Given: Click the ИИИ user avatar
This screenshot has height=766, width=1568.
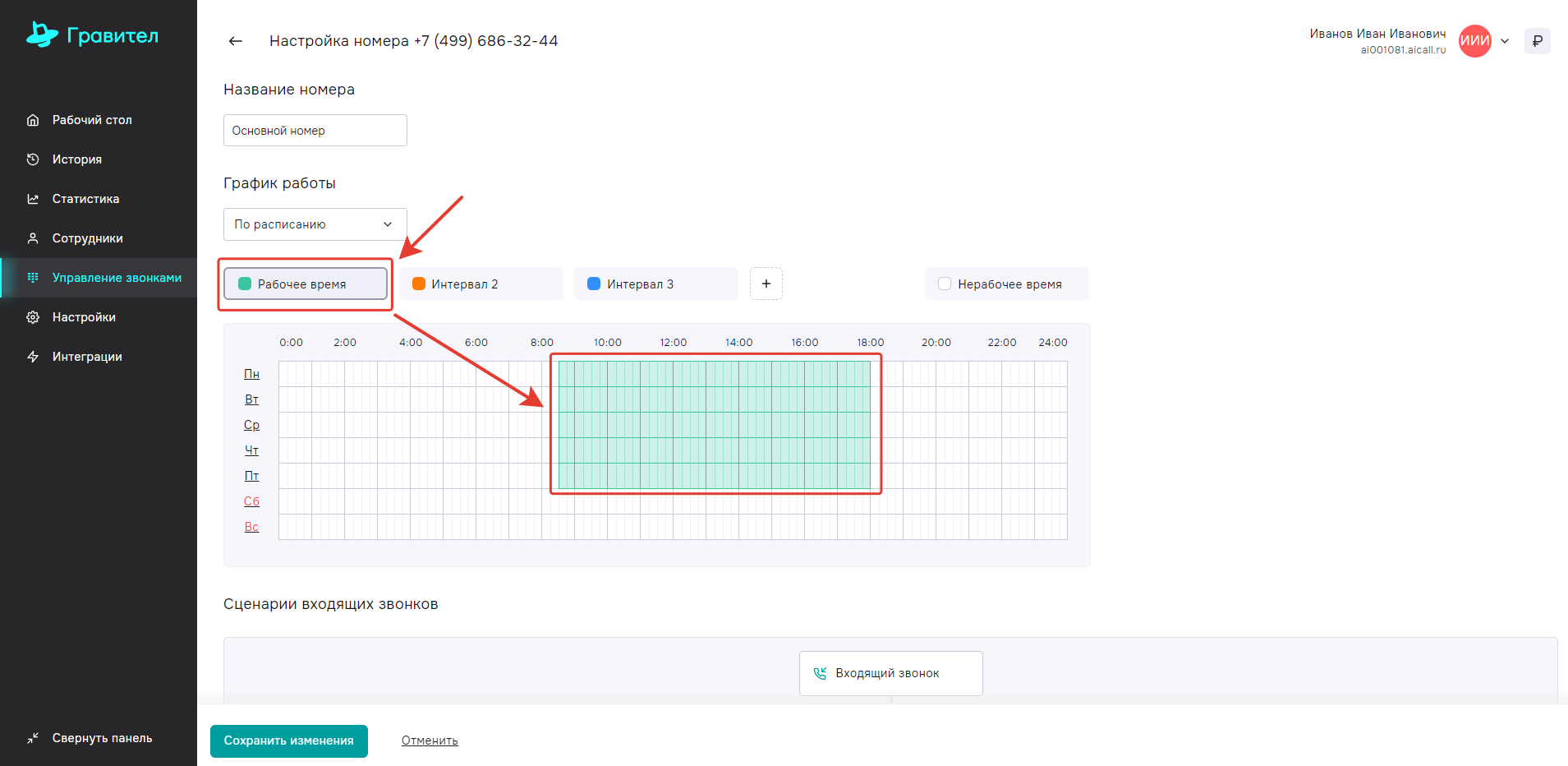Looking at the screenshot, I should tap(1474, 41).
